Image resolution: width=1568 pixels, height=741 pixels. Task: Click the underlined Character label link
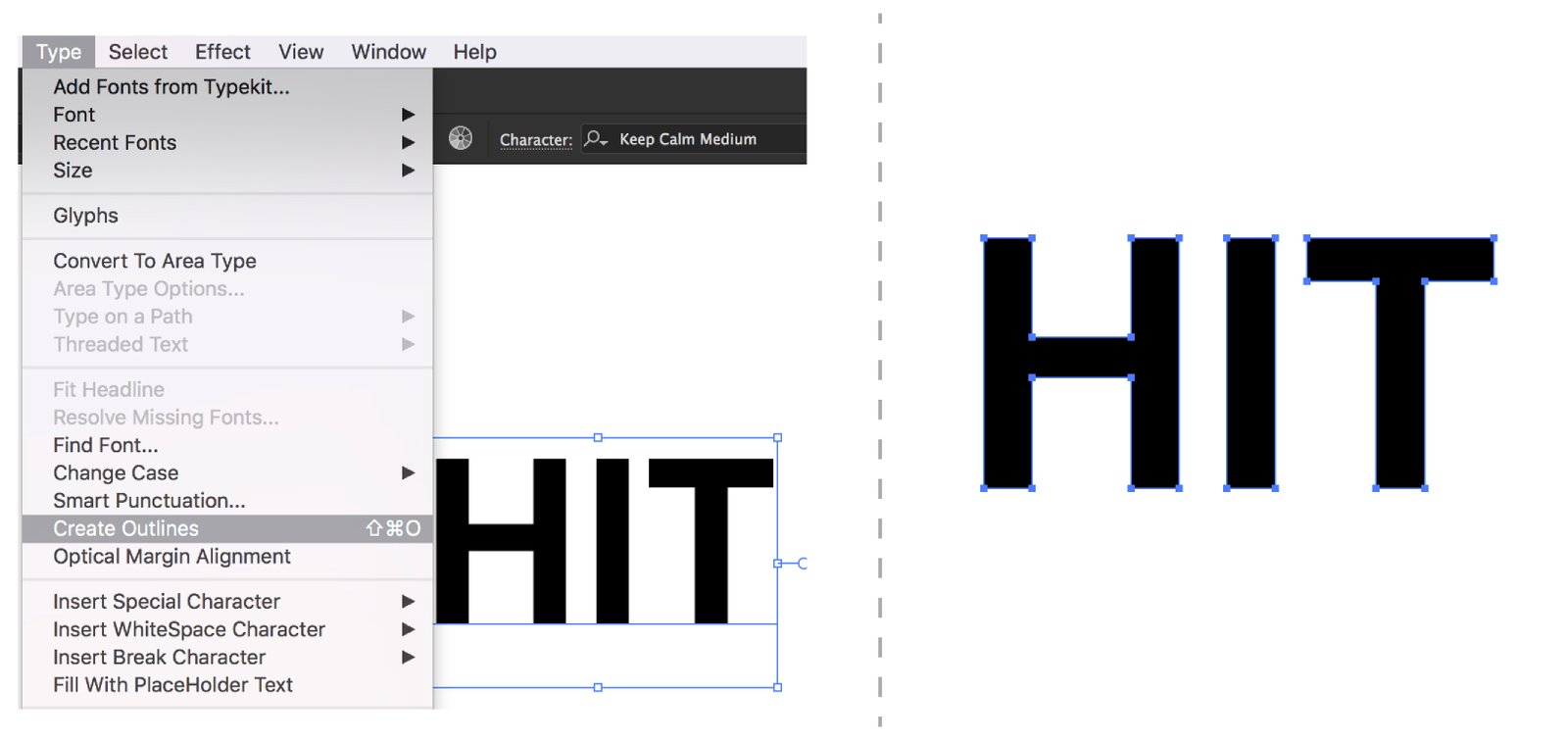tap(535, 139)
